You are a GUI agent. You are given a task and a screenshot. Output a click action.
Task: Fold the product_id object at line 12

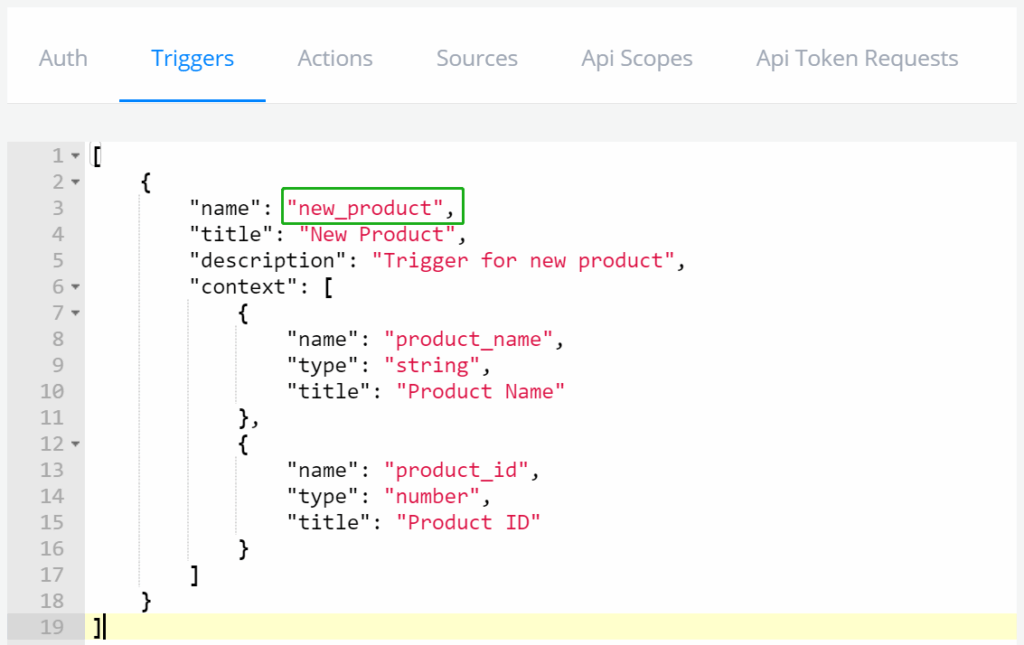click(x=75, y=444)
